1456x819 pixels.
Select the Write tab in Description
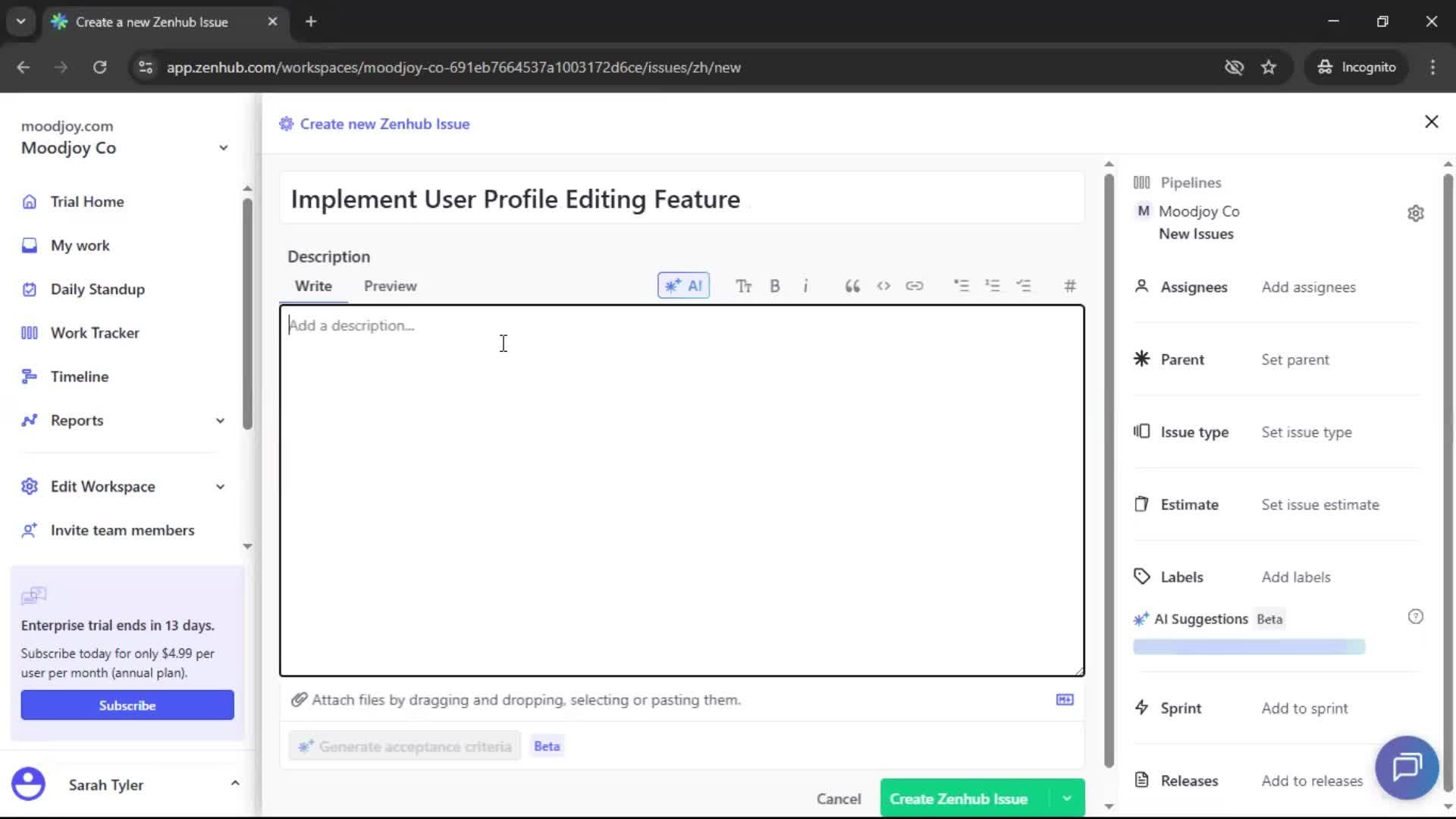click(x=313, y=286)
